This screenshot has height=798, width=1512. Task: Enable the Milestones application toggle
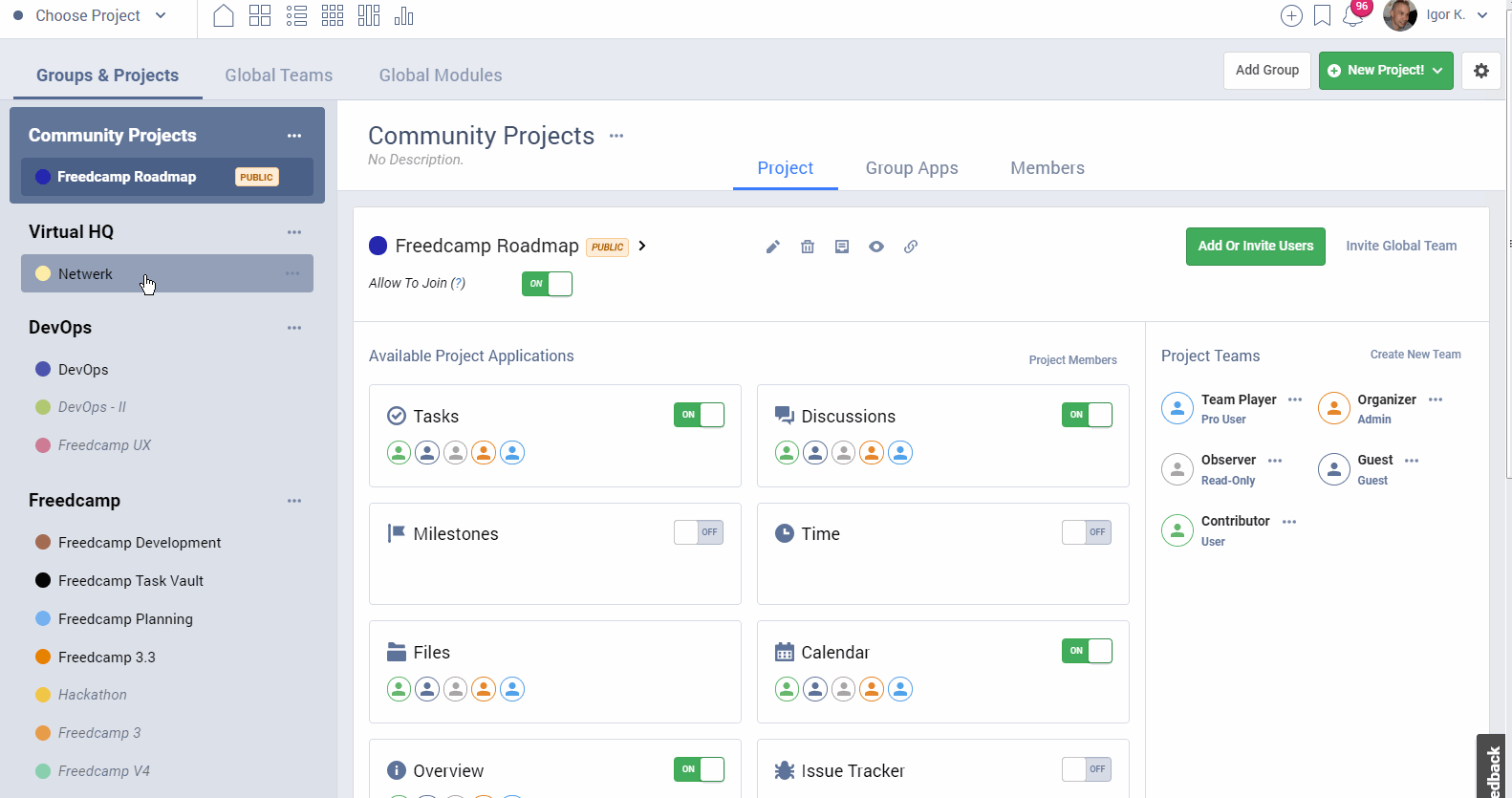pos(699,532)
